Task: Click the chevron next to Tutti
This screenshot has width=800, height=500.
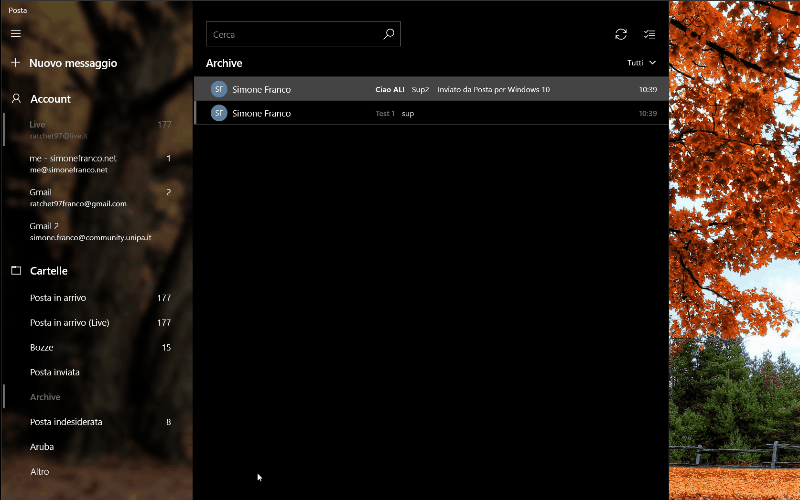Action: [x=653, y=63]
